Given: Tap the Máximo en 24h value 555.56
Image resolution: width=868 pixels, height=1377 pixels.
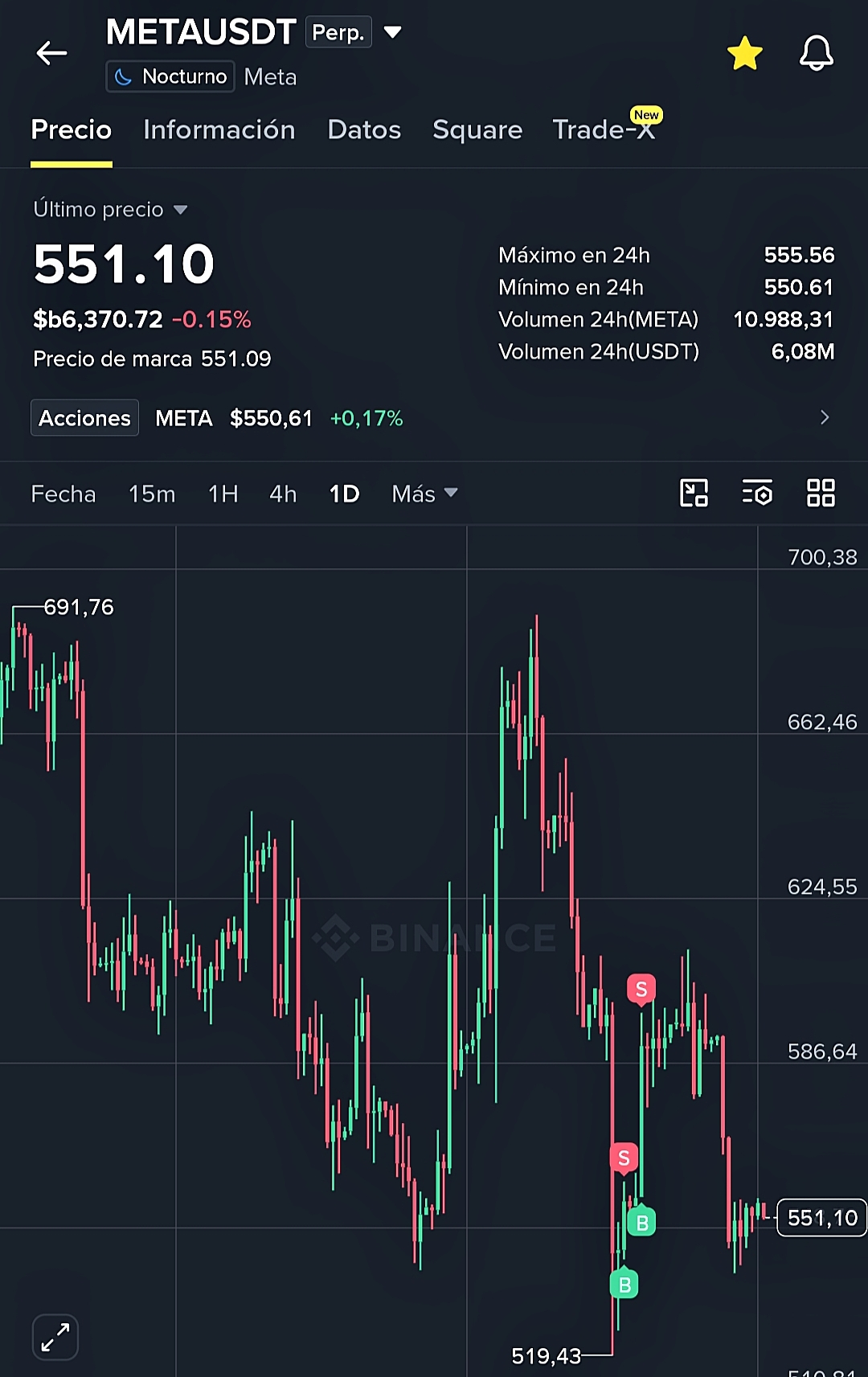Looking at the screenshot, I should click(799, 255).
